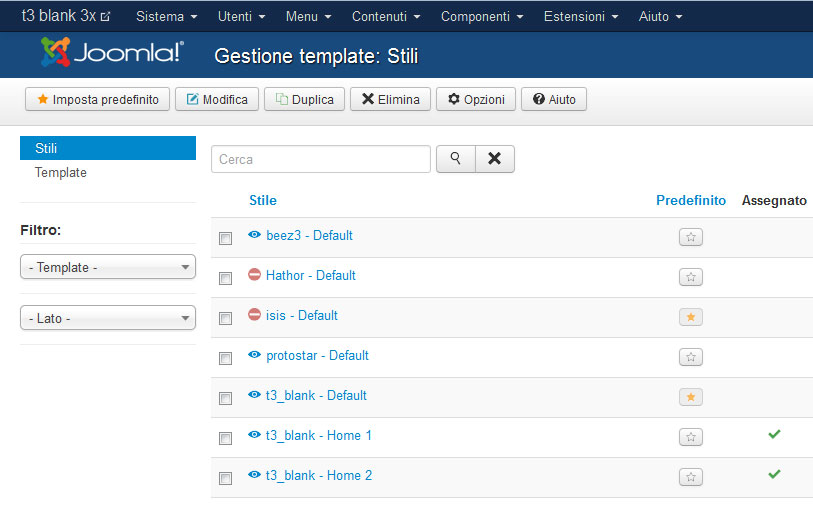Open the t3_blank - Home 1 style
813x509 pixels.
tap(319, 435)
